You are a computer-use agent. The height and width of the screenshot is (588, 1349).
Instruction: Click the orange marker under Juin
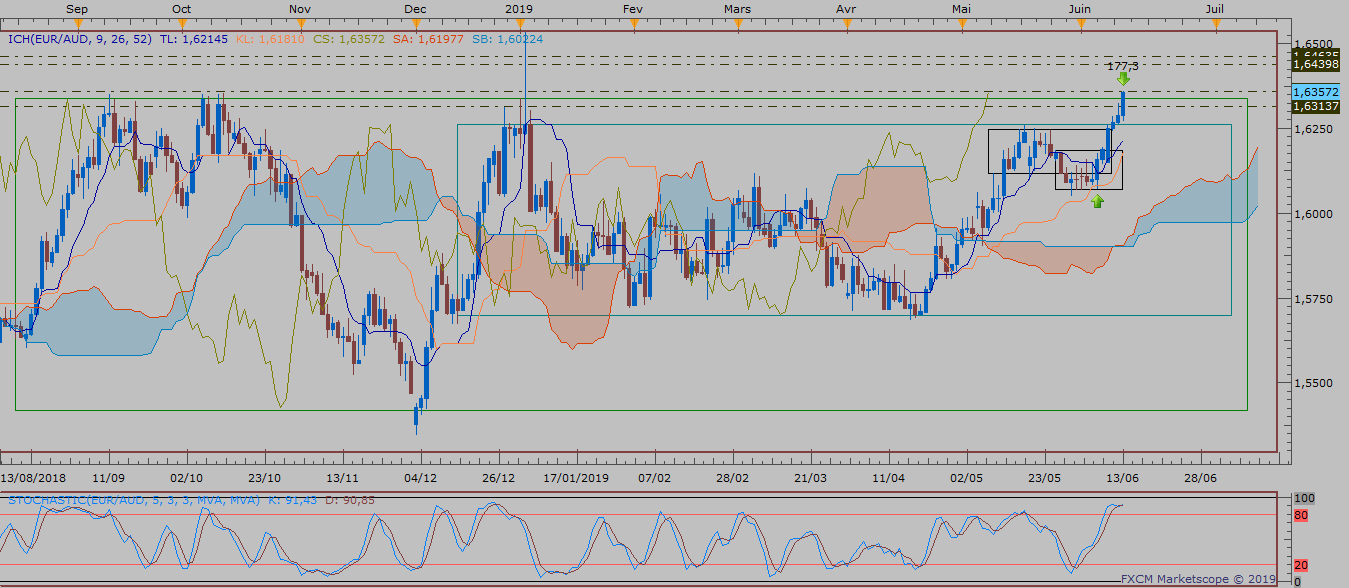(x=1079, y=22)
